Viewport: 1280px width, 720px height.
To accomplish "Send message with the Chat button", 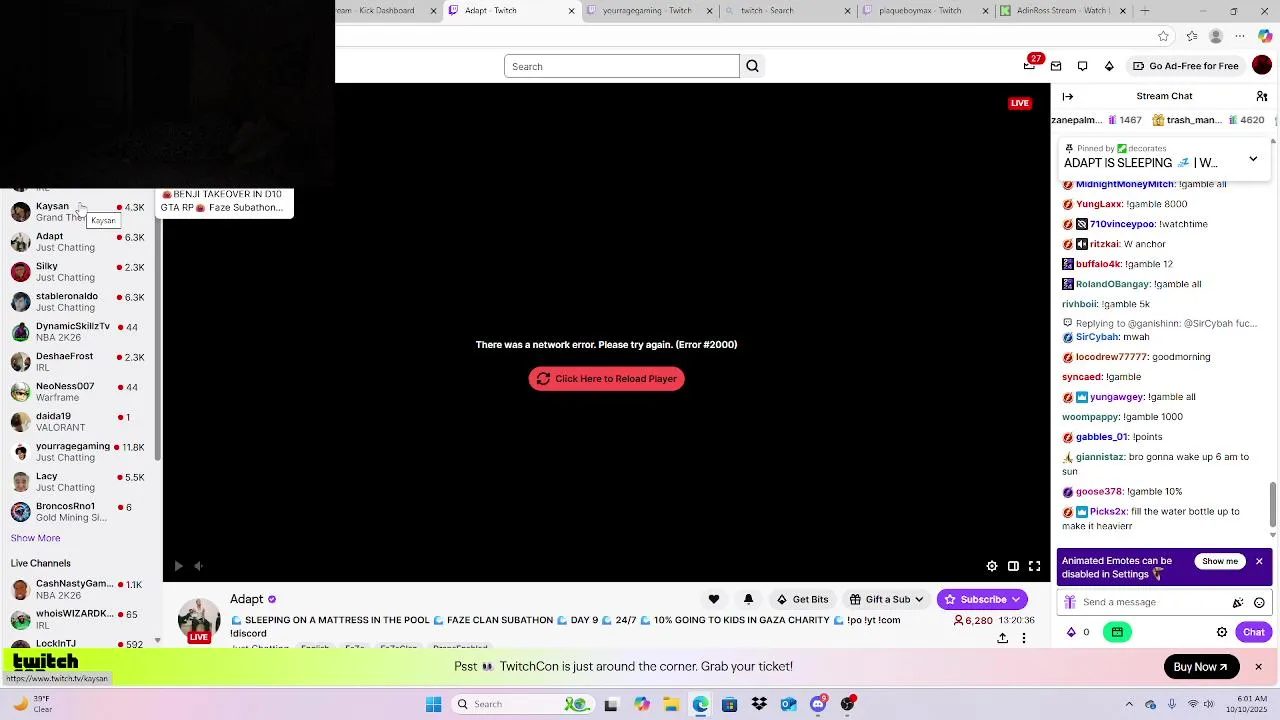I will (x=1254, y=632).
